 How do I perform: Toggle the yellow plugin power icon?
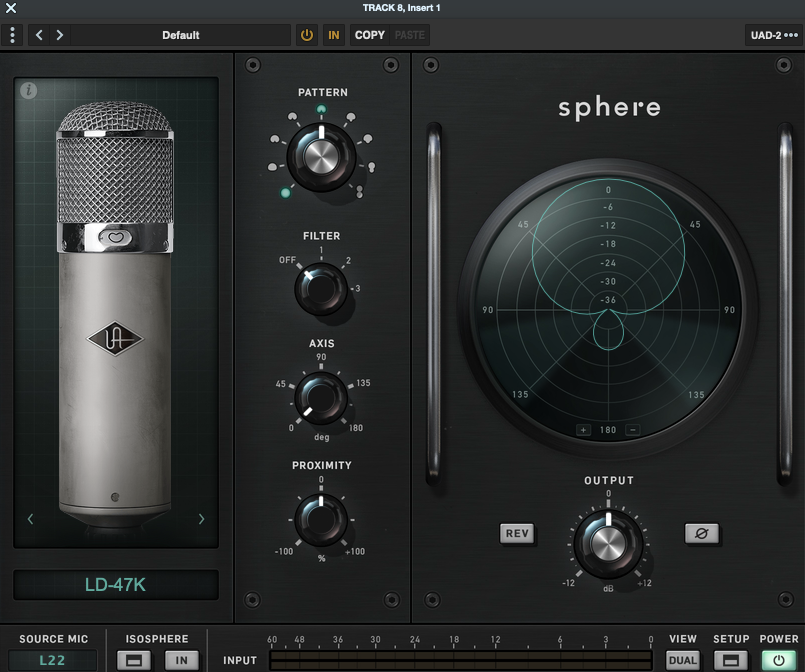coord(306,35)
